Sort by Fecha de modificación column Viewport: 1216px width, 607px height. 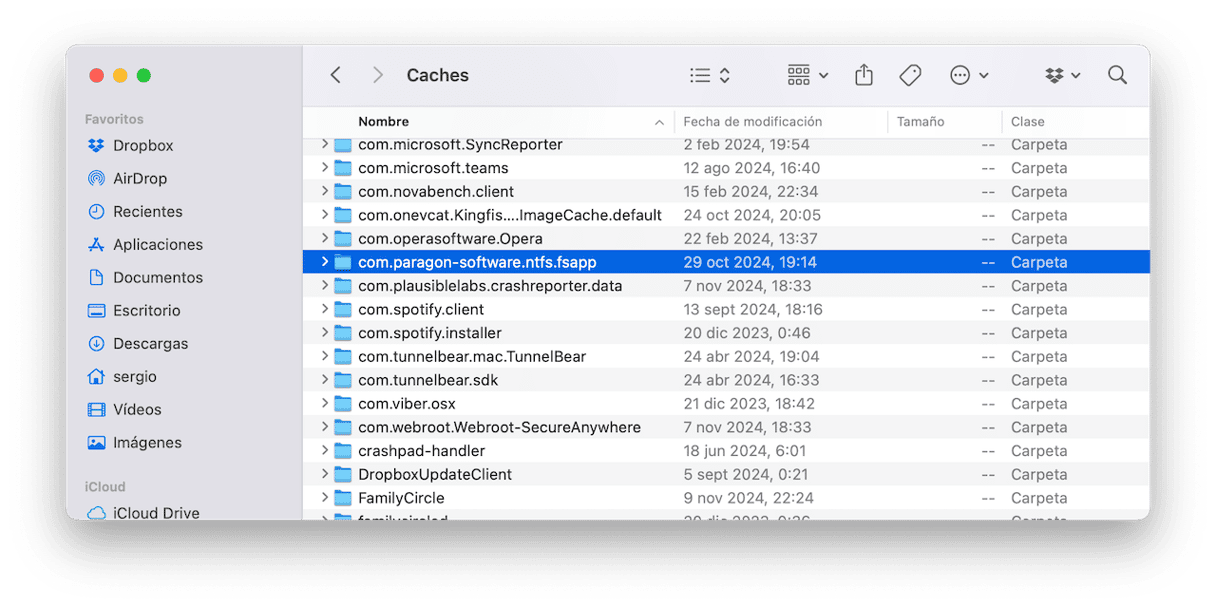click(753, 122)
